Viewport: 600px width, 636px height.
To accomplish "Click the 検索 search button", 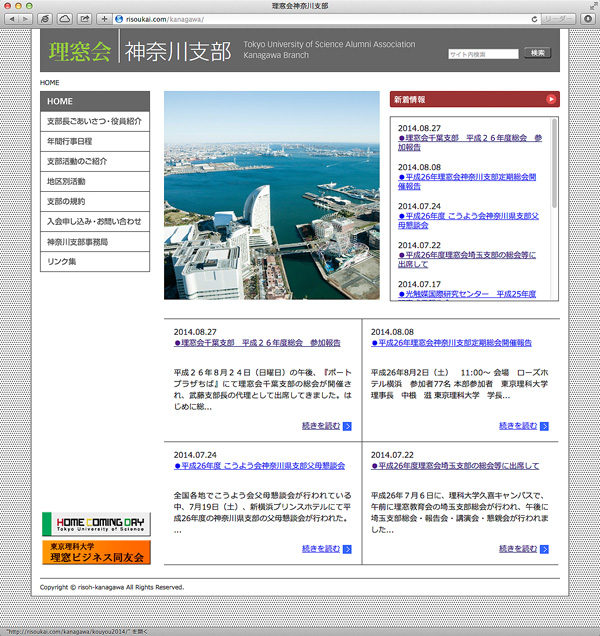I will [x=538, y=53].
